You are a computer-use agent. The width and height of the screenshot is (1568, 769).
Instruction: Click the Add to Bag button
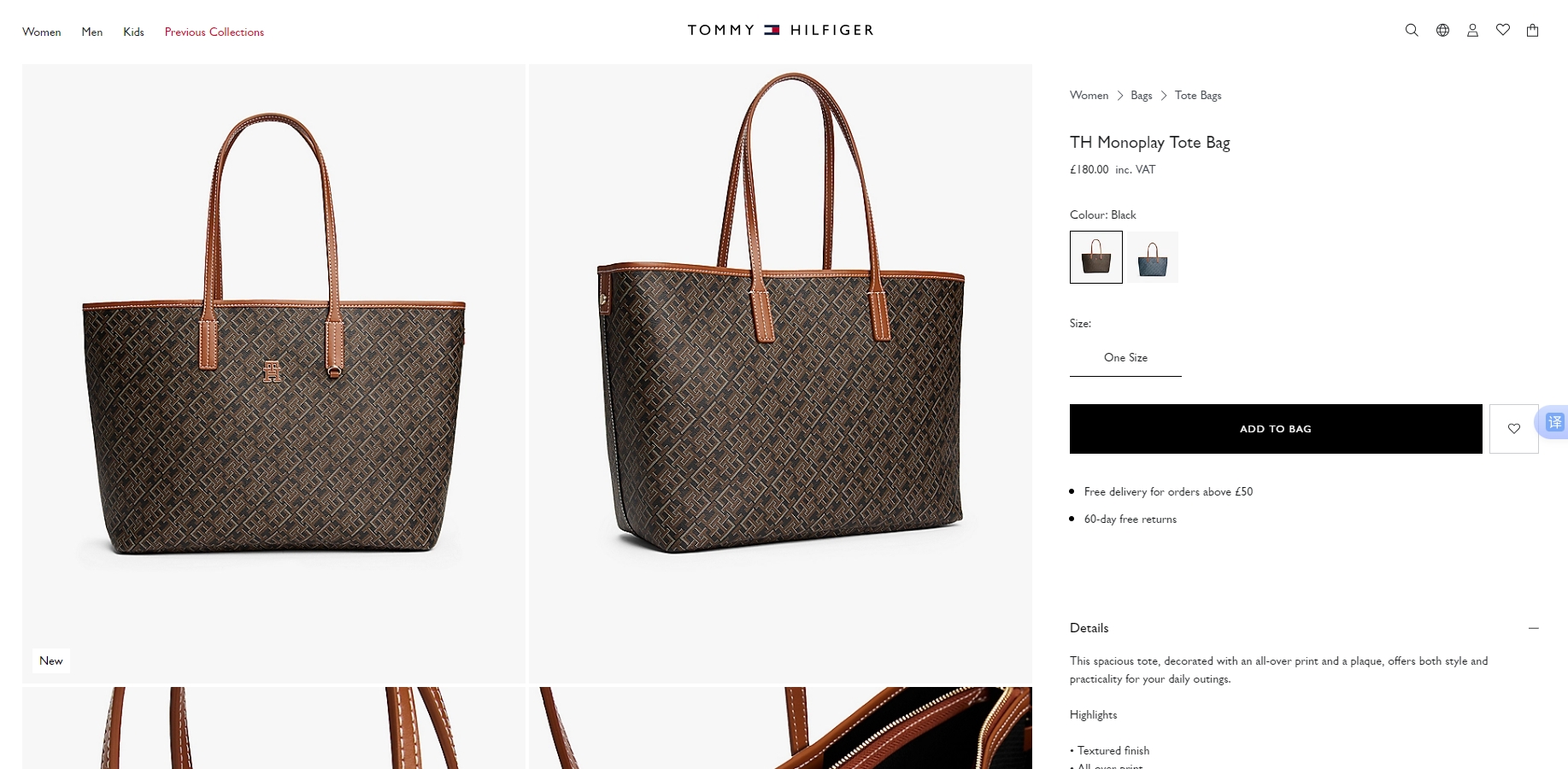(1276, 429)
